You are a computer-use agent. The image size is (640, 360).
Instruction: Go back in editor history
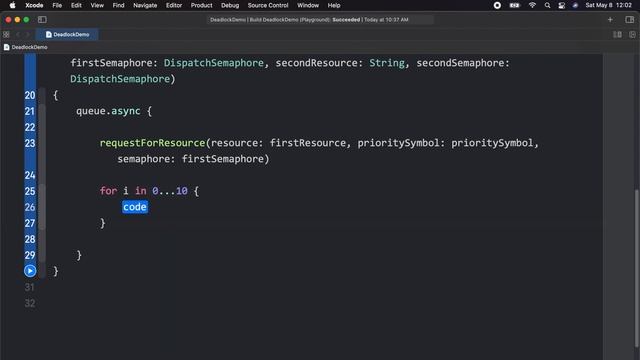click(18, 34)
